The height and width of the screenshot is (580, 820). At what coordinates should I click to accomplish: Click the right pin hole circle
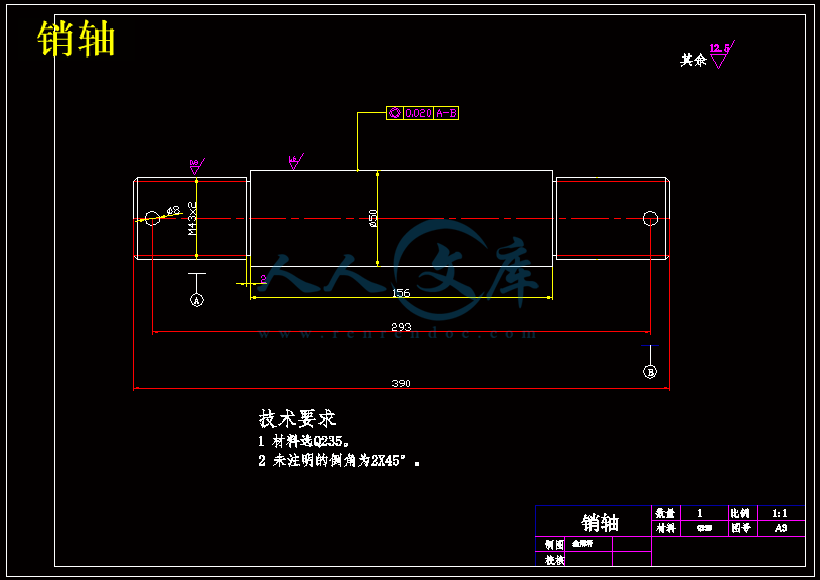click(650, 218)
